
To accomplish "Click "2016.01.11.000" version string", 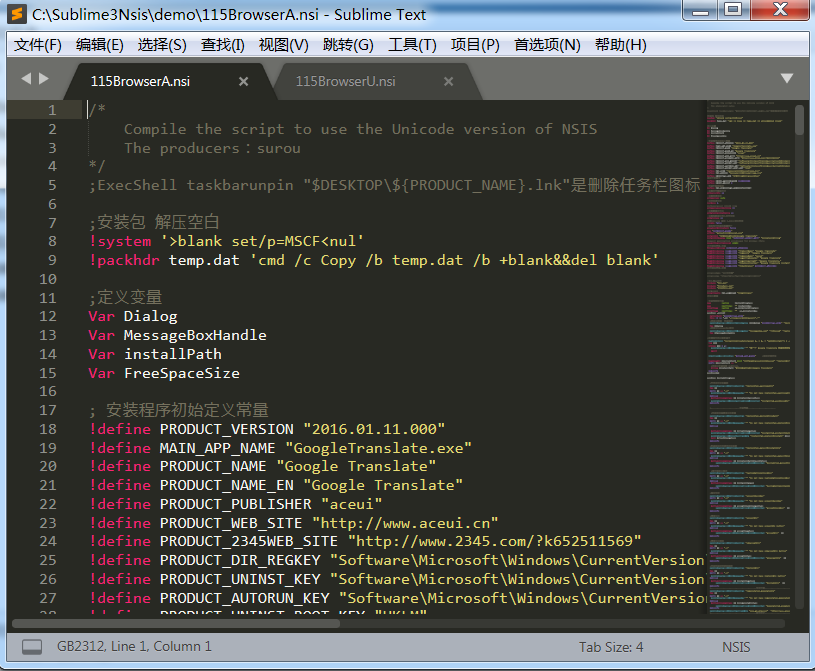I will 374,429.
